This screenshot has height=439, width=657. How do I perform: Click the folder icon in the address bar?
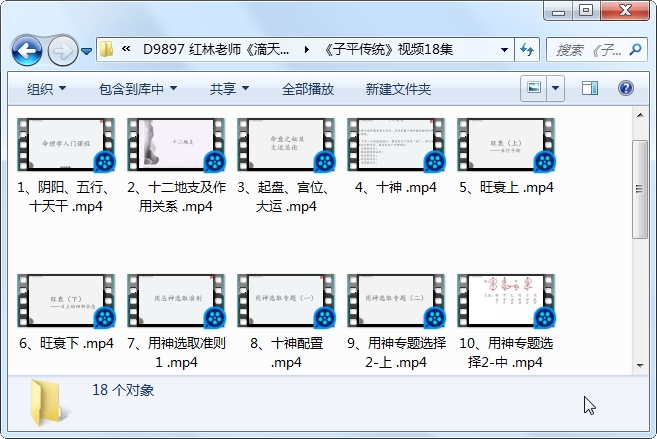point(106,49)
